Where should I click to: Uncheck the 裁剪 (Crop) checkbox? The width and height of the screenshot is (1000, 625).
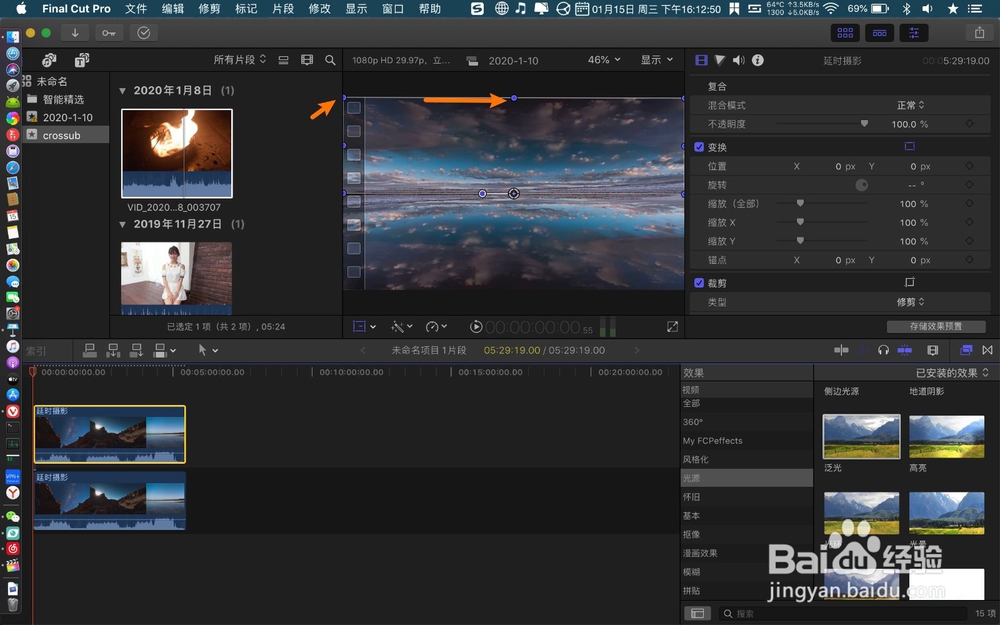click(697, 283)
